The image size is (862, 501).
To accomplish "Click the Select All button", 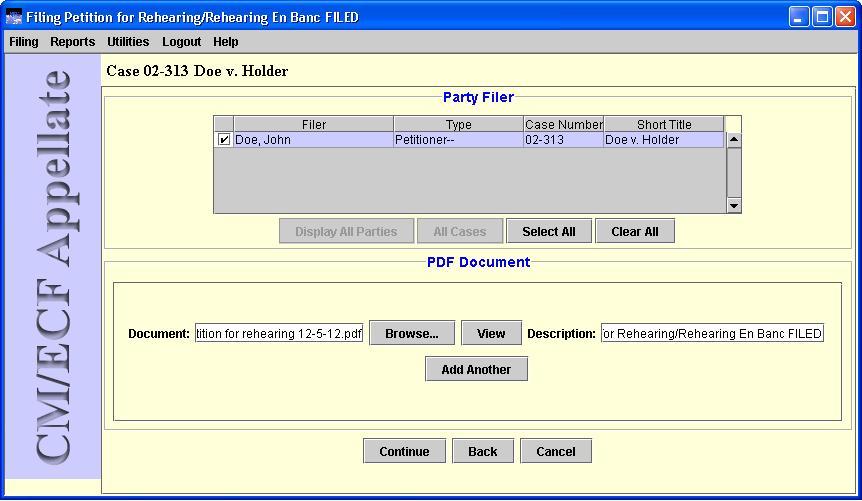I will pyautogui.click(x=549, y=232).
